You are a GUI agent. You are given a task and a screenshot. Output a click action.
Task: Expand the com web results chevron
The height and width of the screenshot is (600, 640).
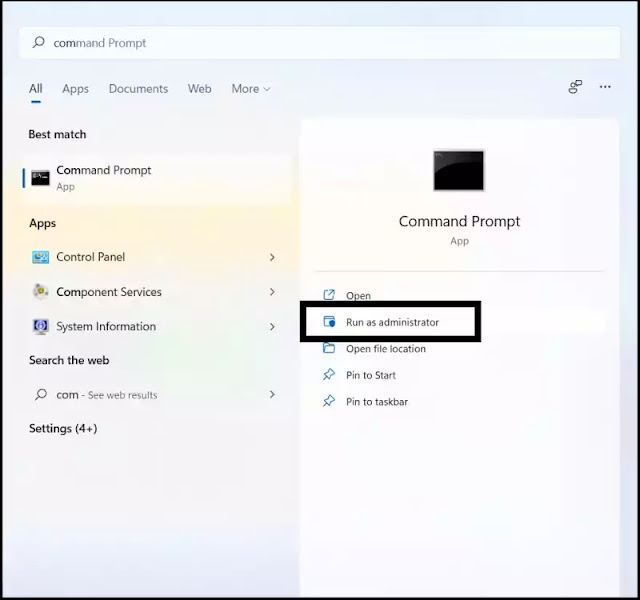pyautogui.click(x=272, y=394)
